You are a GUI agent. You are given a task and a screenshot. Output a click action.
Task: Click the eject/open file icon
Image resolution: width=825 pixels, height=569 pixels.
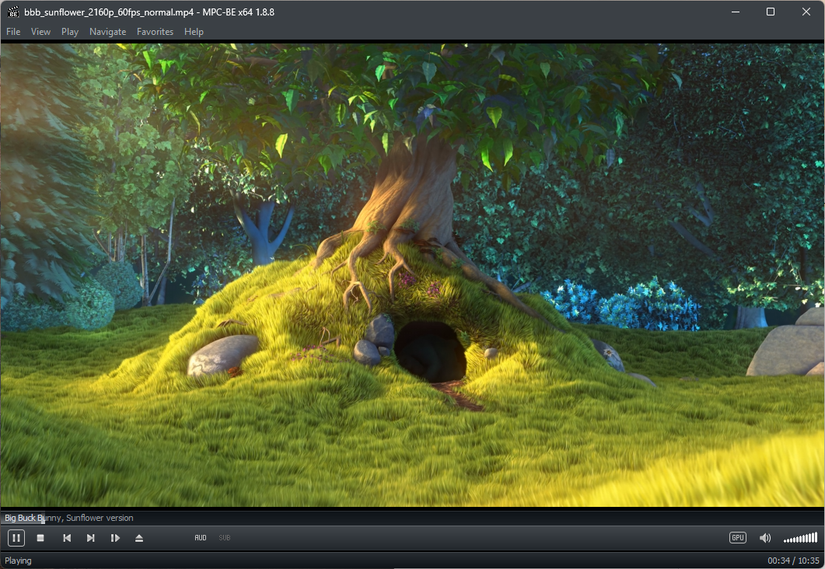point(139,538)
